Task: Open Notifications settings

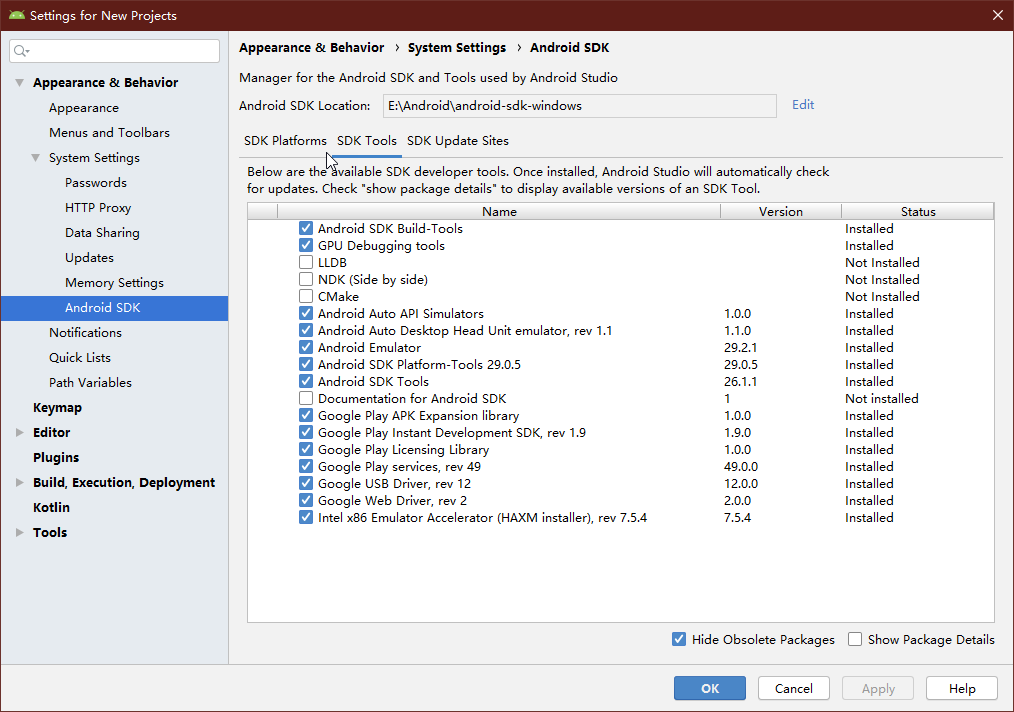Action: (85, 332)
